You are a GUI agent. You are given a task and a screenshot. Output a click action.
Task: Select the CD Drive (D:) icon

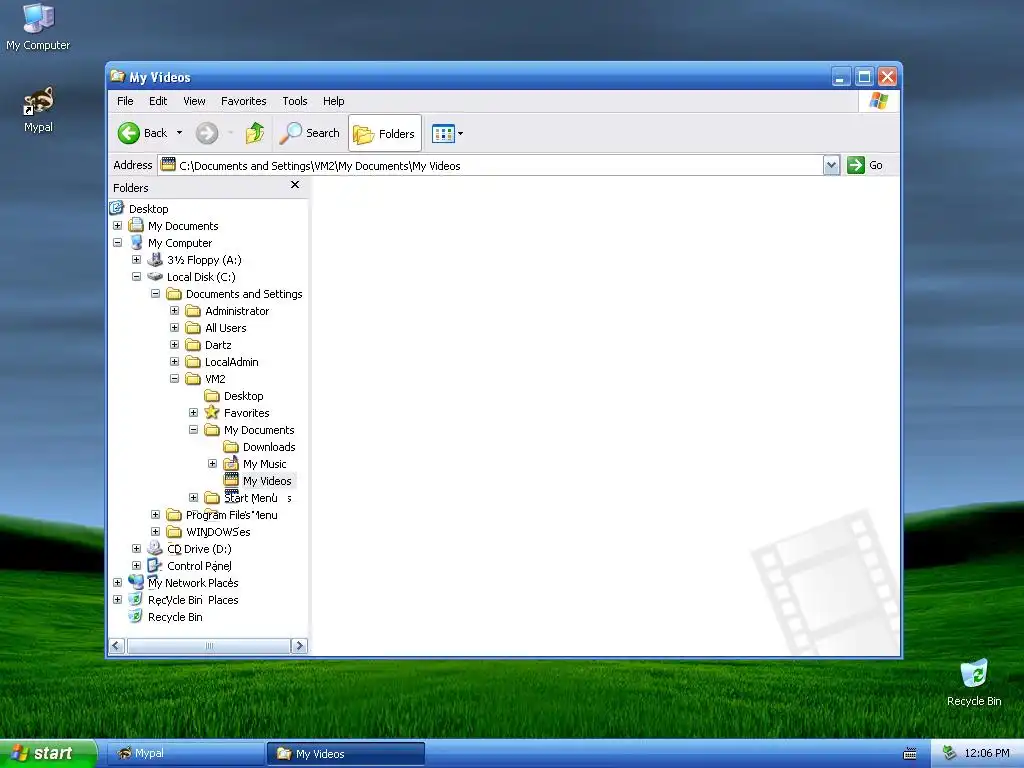click(155, 548)
